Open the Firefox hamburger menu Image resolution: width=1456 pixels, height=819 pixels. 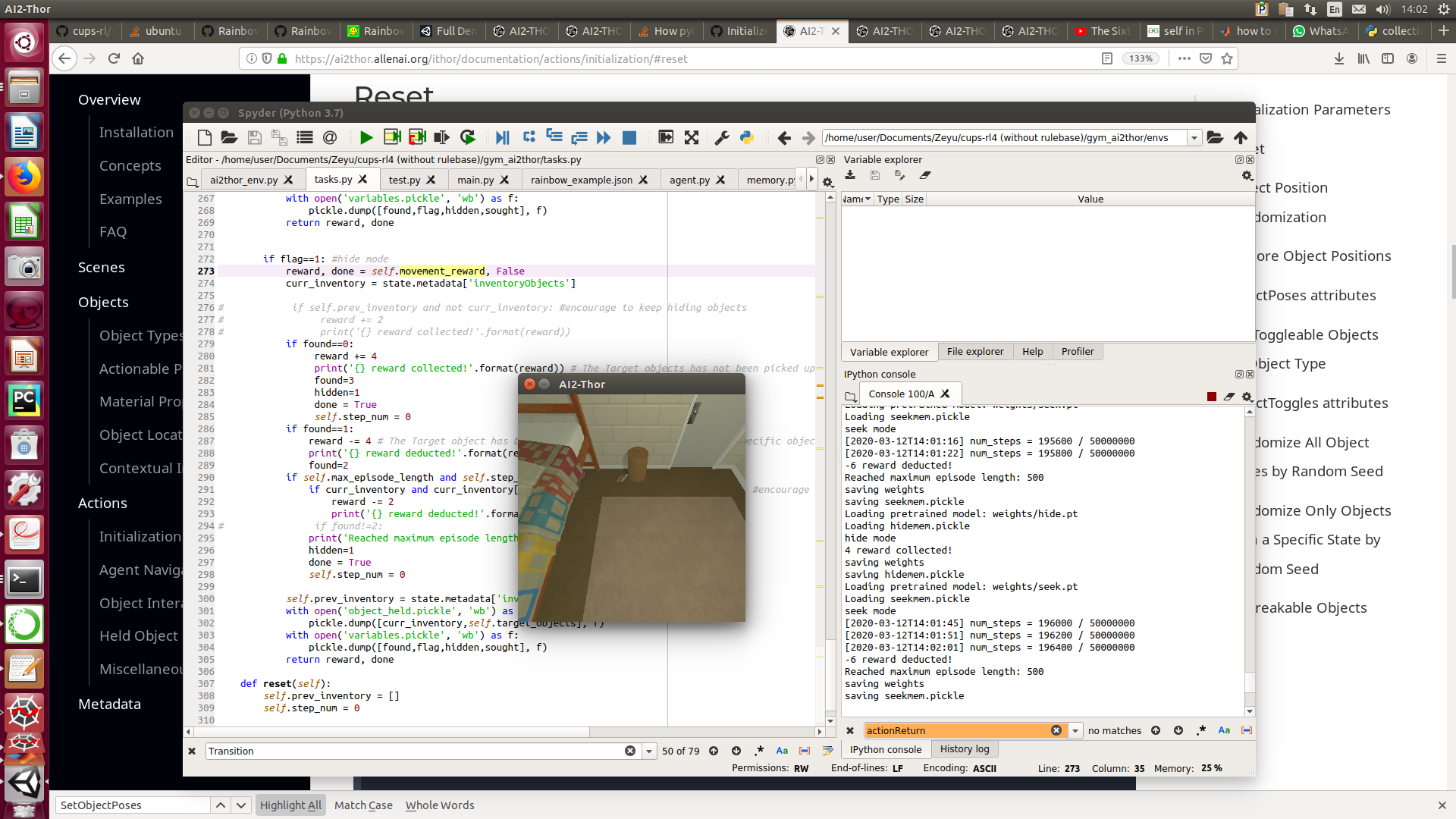coord(1442,58)
